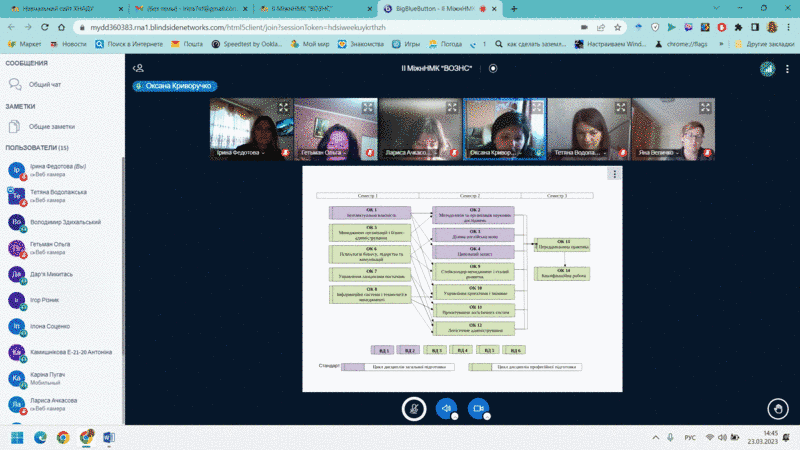Bookmark this page with star icon

[x=617, y=27]
